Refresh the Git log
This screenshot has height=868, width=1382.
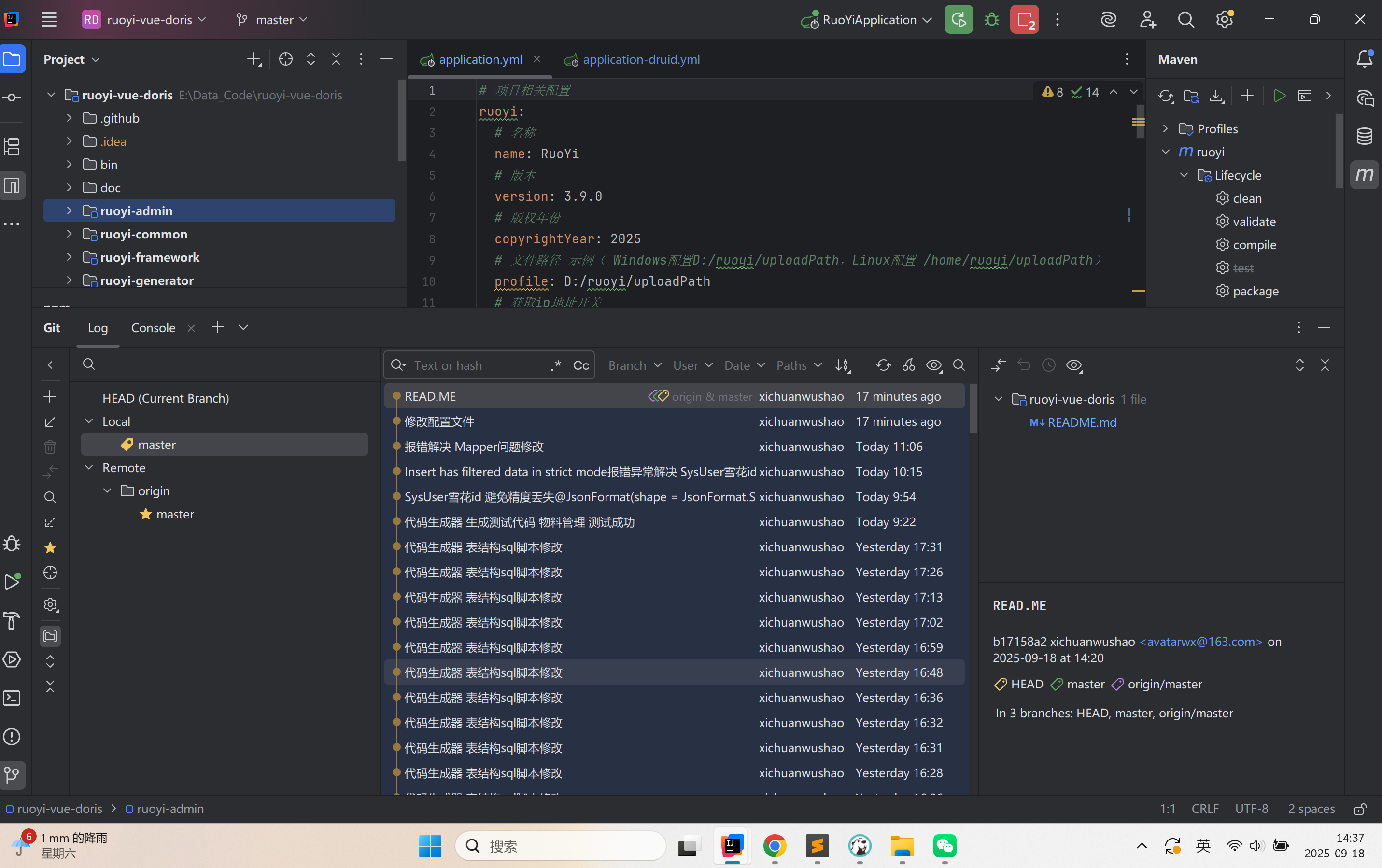click(883, 365)
